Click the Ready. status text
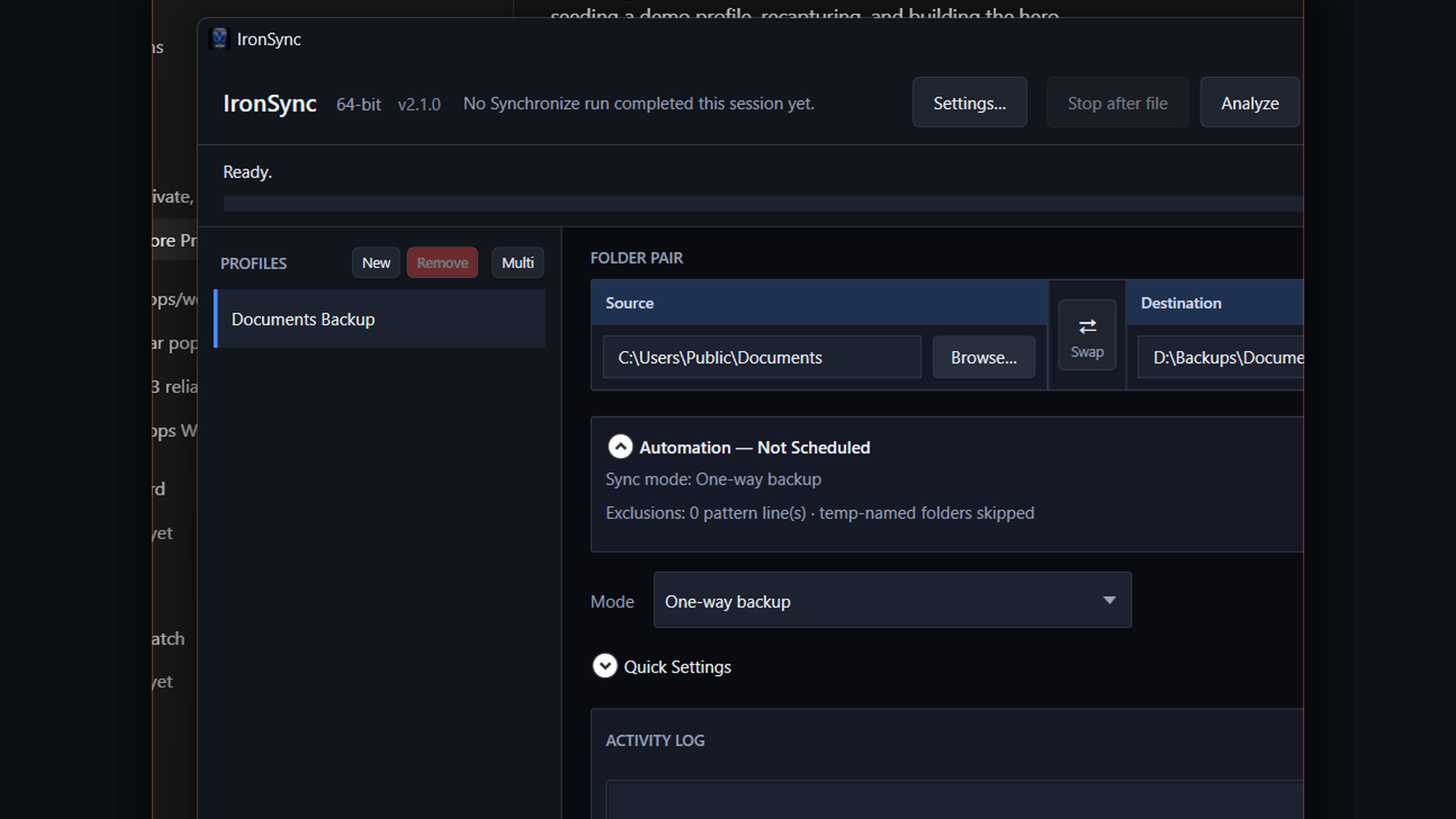 coord(247,172)
